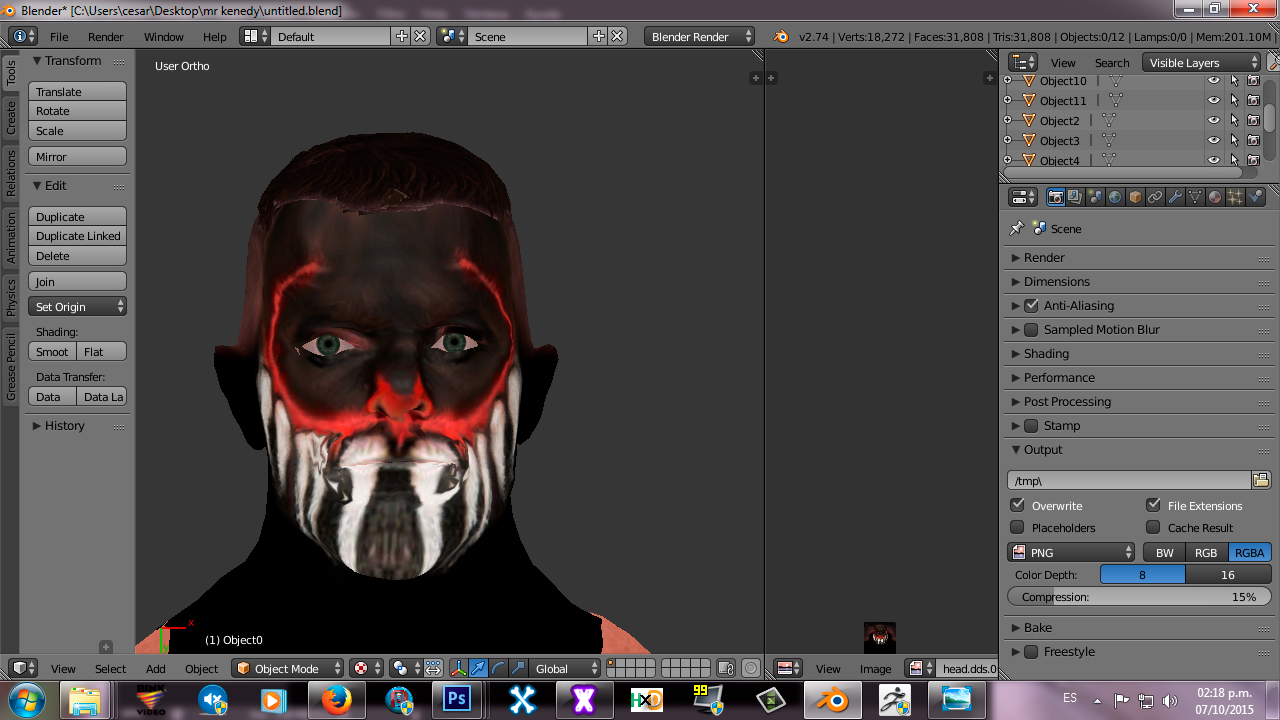Adjust the Compression slider
This screenshot has height=720, width=1280.
coord(1139,596)
